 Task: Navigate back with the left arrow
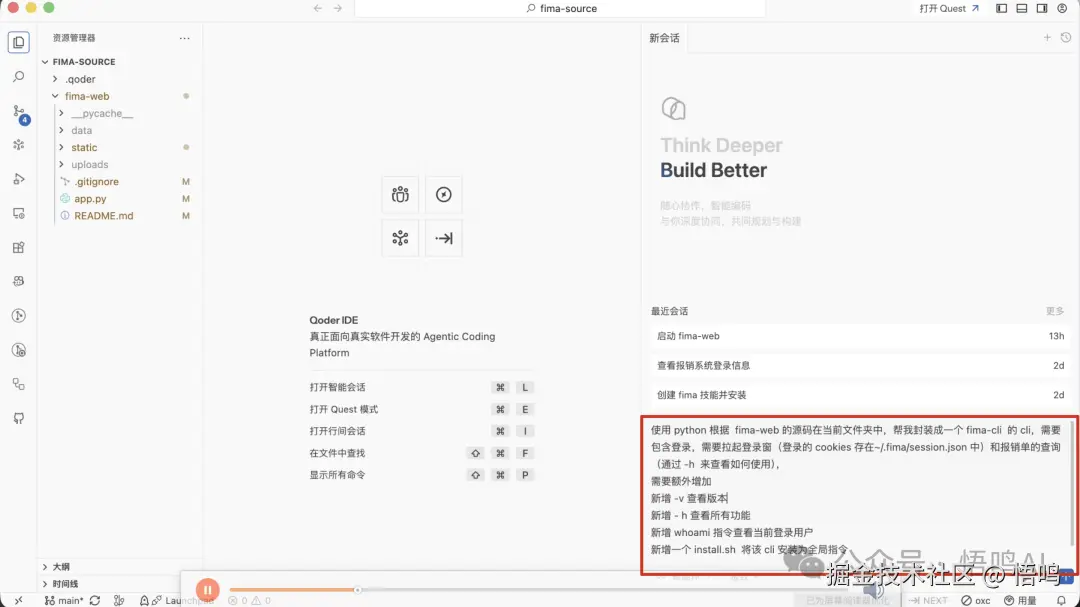point(318,8)
